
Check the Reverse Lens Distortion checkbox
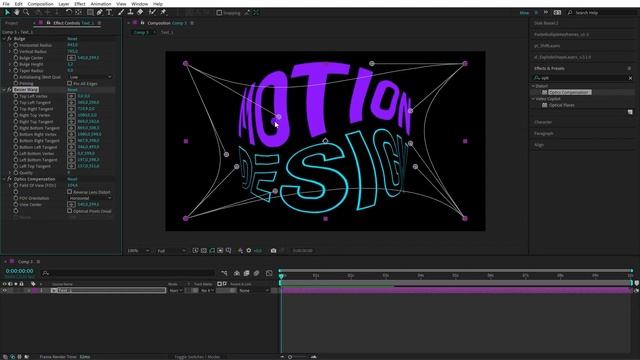tap(69, 192)
